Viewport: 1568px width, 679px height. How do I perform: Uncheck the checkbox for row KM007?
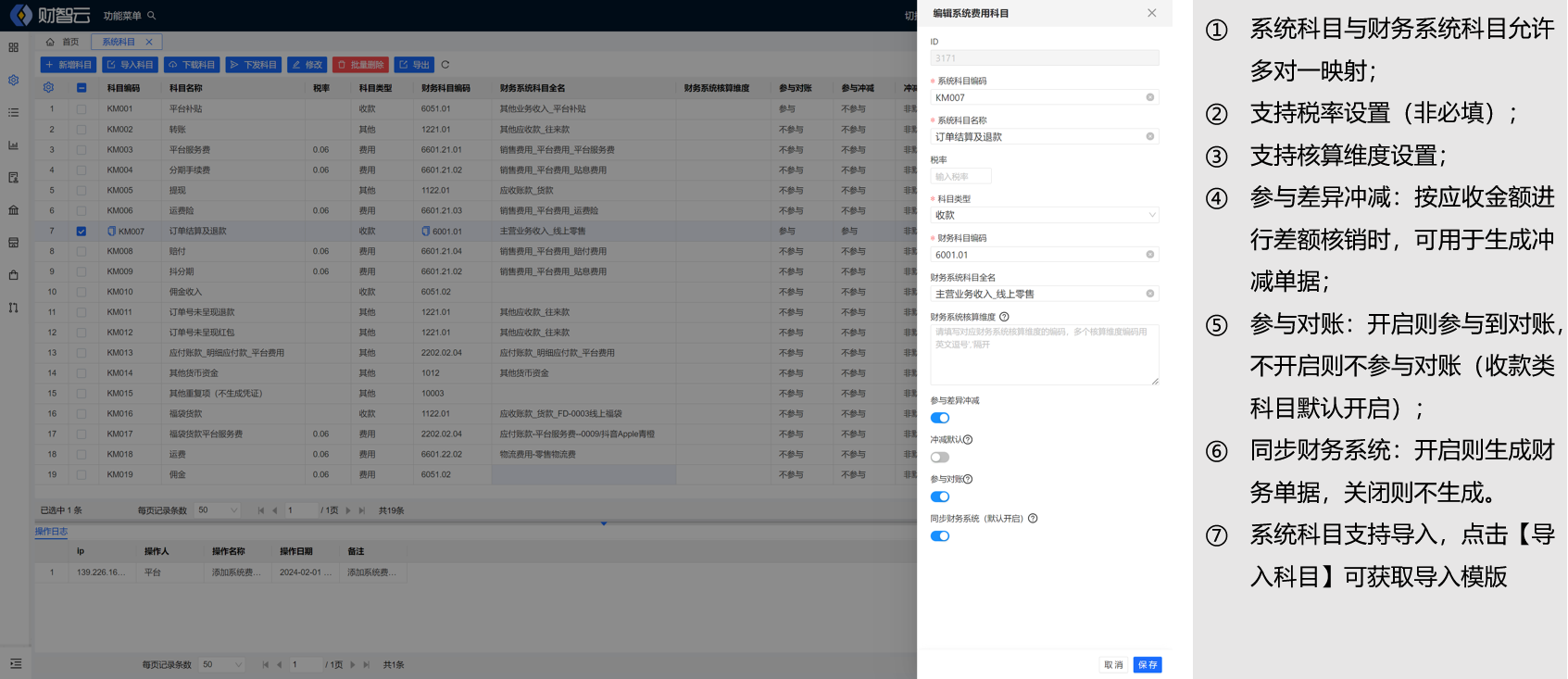[x=82, y=232]
